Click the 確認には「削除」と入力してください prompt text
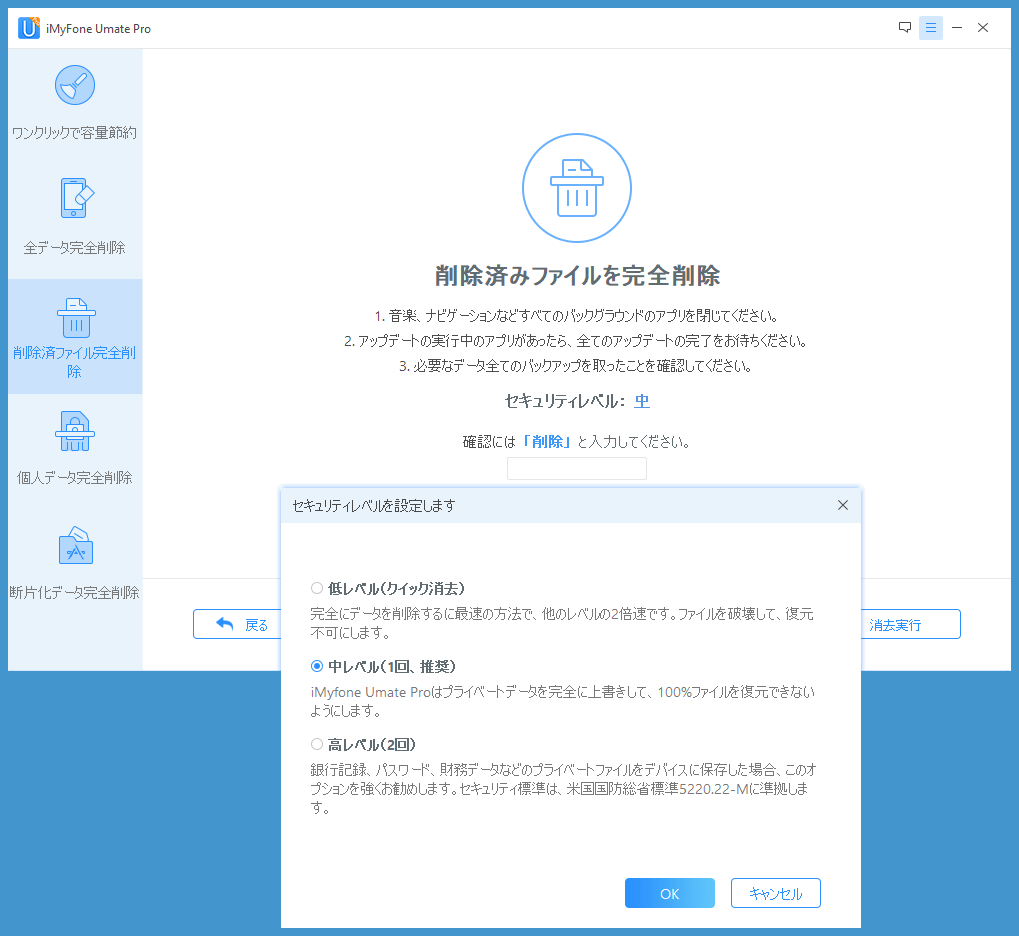This screenshot has height=936, width=1019. 576,442
